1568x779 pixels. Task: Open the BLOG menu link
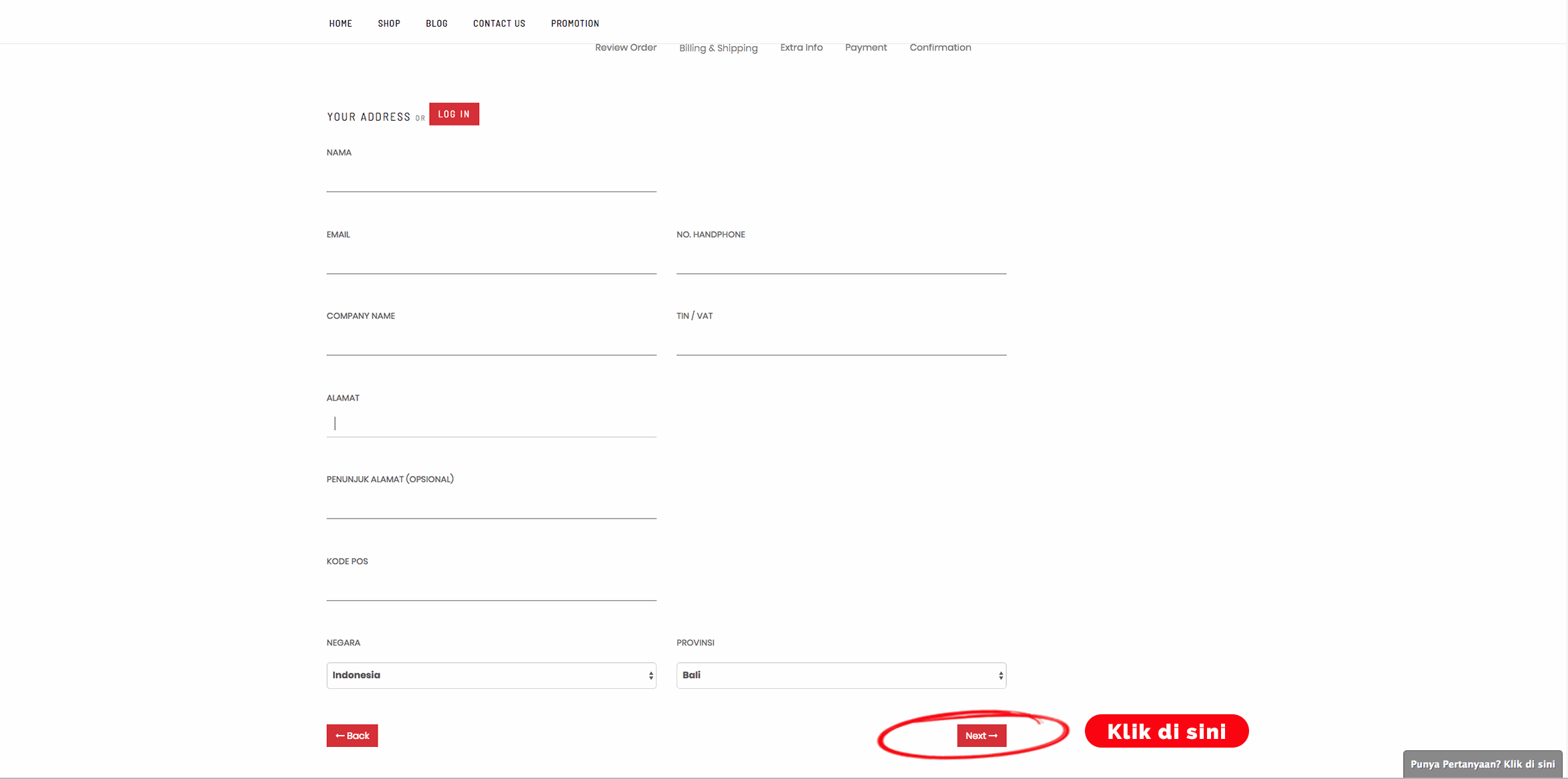point(436,23)
